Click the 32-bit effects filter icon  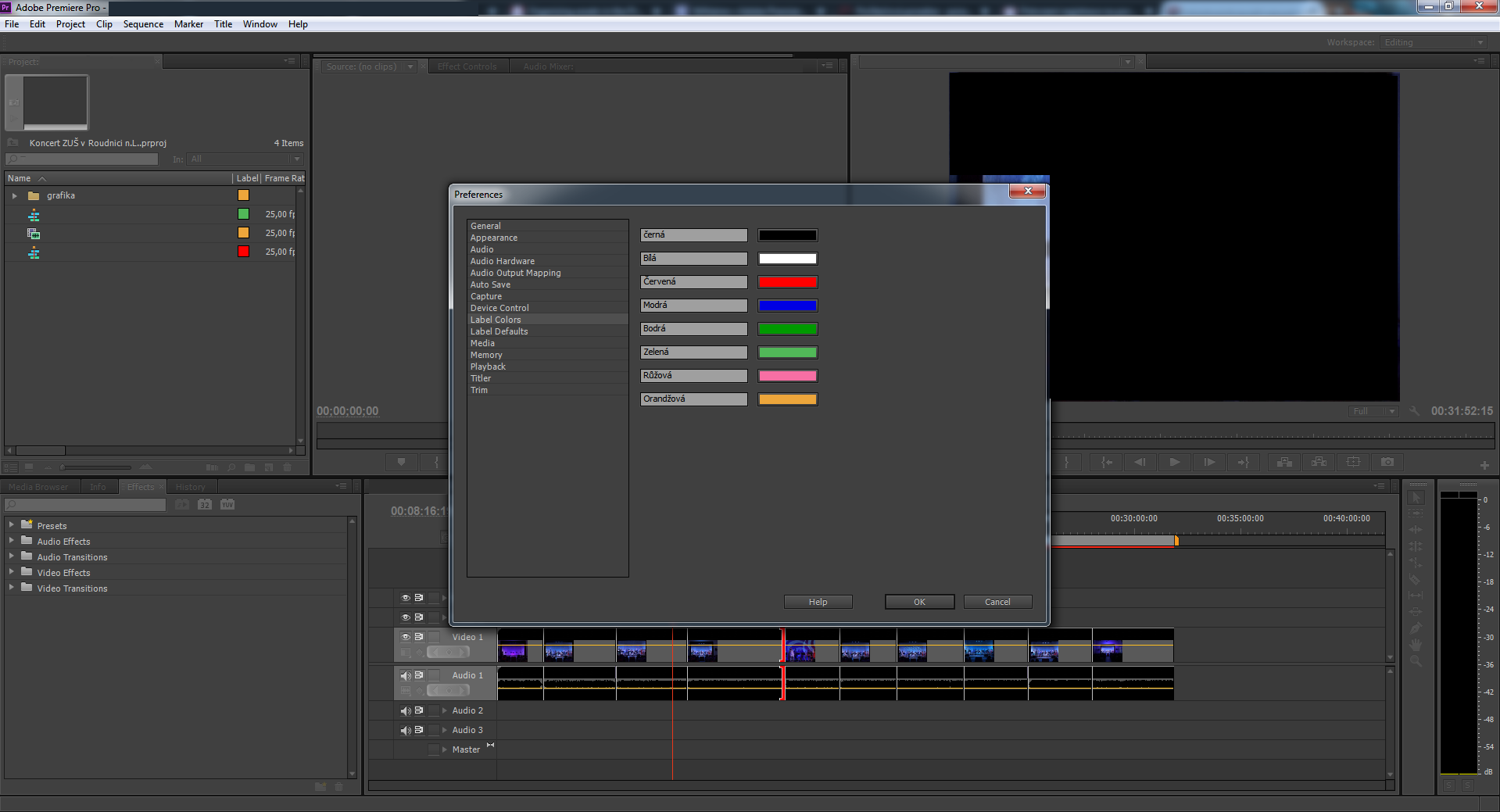point(205,505)
